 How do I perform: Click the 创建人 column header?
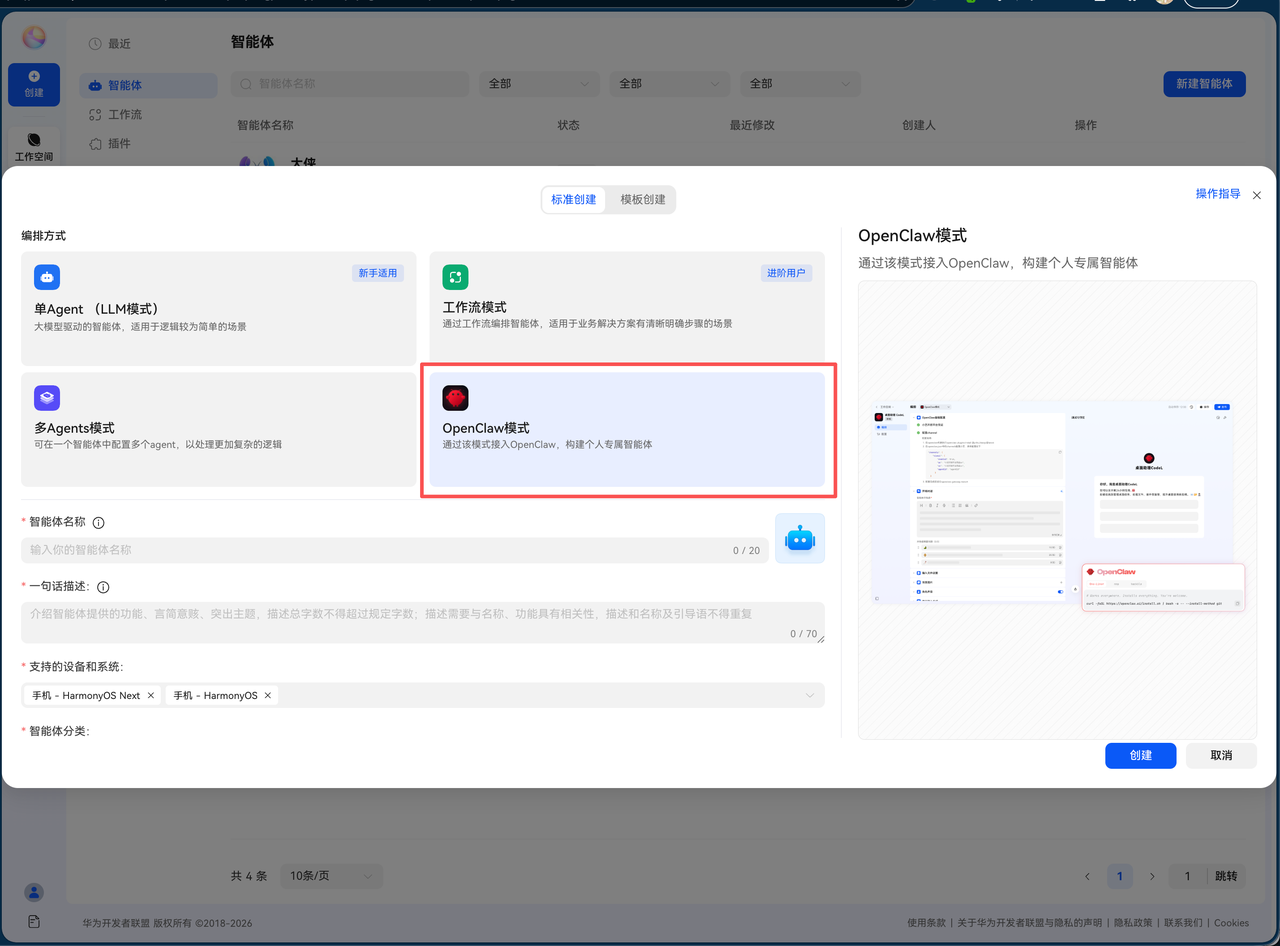tap(919, 125)
